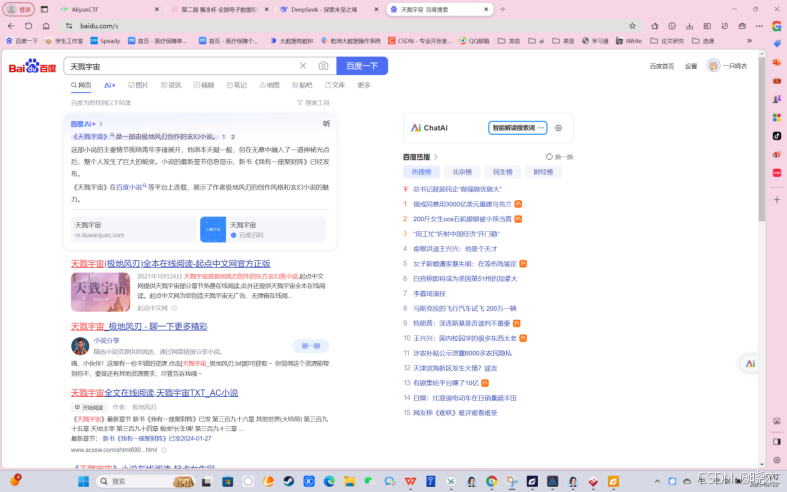This screenshot has height=492, width=787.
Task: Open the 论文研究 bookmarks folder
Action: pyautogui.click(x=667, y=41)
